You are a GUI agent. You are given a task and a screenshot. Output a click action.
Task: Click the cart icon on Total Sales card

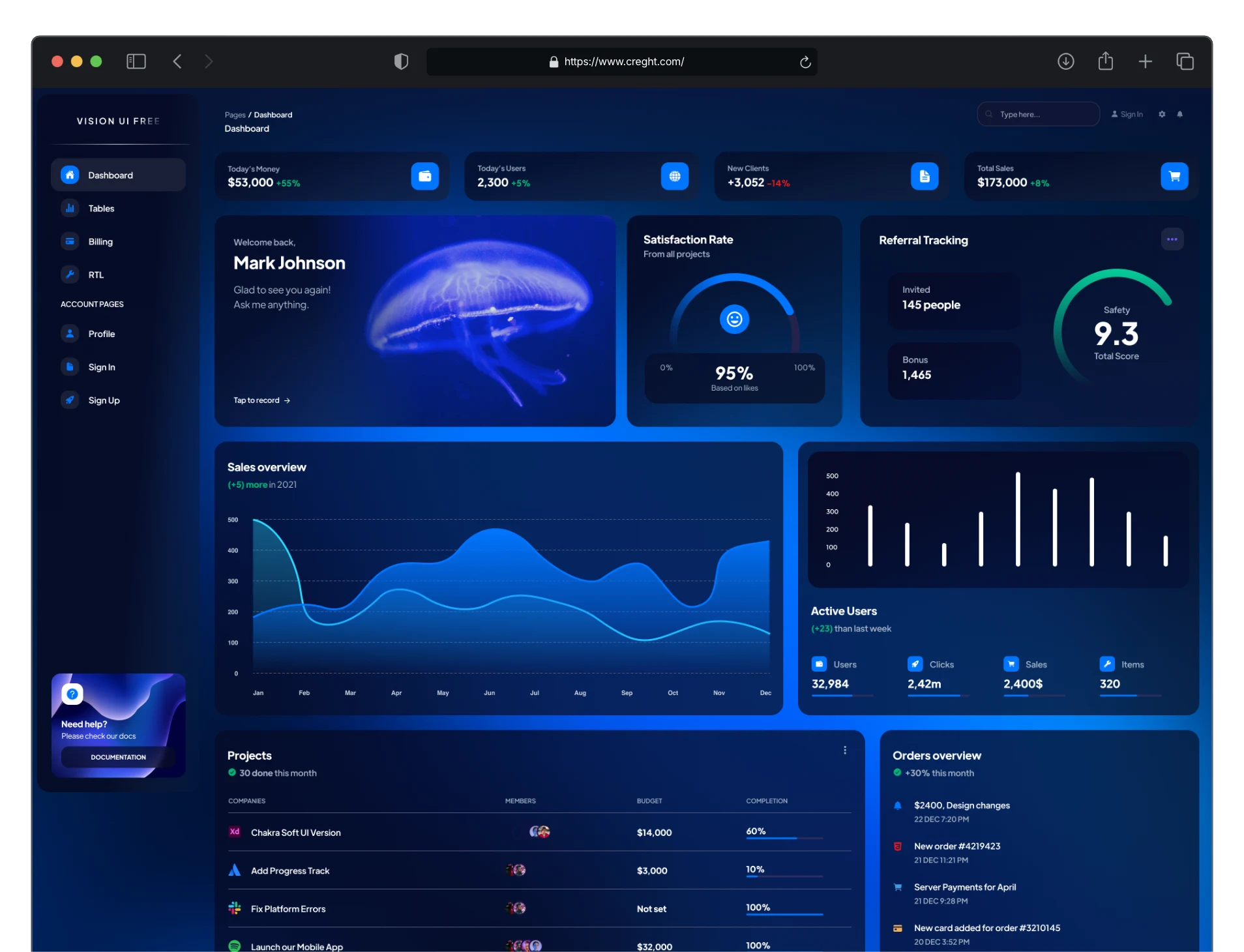point(1174,176)
